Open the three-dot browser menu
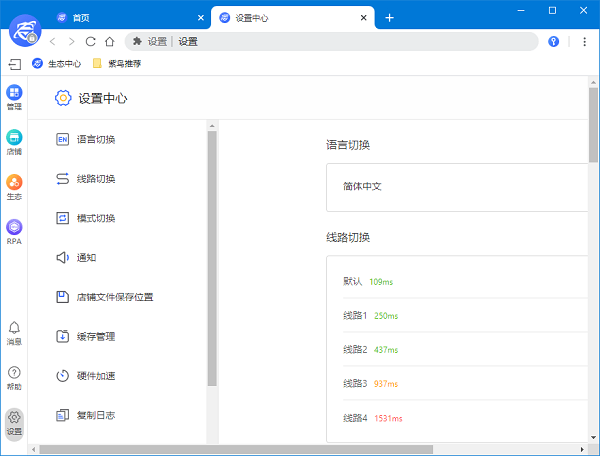 point(584,41)
